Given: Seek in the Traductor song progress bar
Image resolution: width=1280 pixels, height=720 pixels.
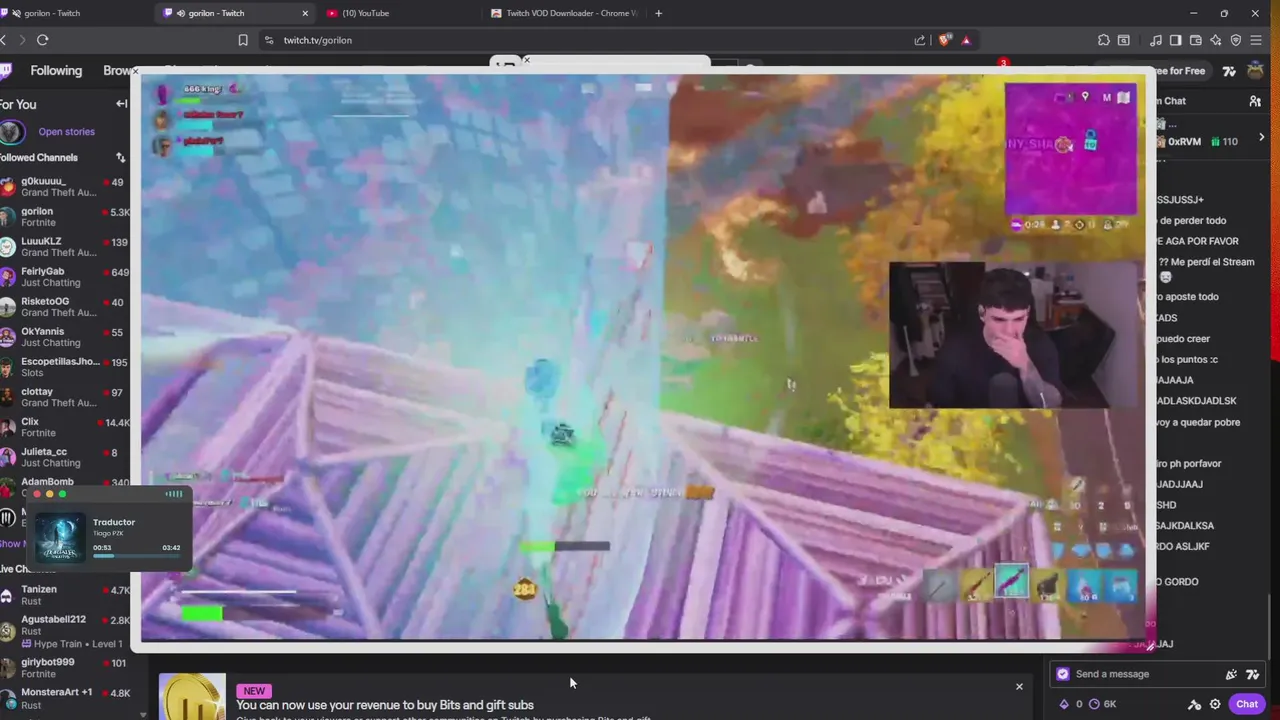Looking at the screenshot, I should 137,555.
